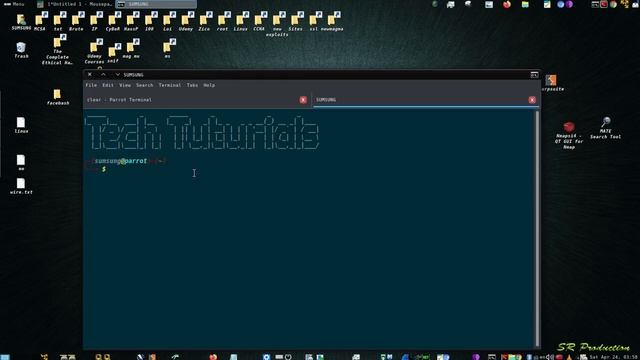Image resolution: width=640 pixels, height=360 pixels.
Task: Select the snif folder shortcut
Action: pos(113,53)
